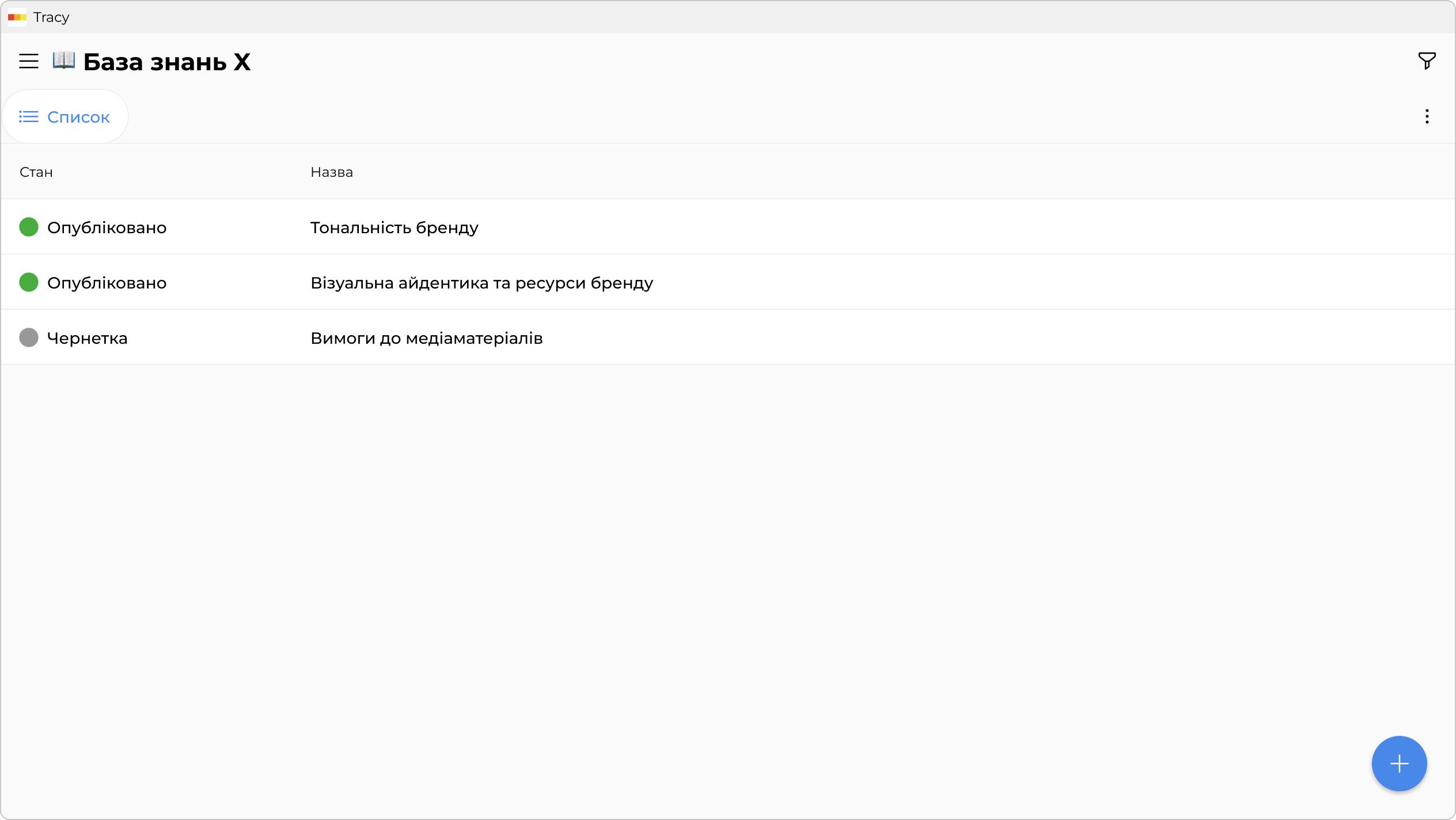
Task: Click the Tracy app logo icon
Action: tap(17, 17)
